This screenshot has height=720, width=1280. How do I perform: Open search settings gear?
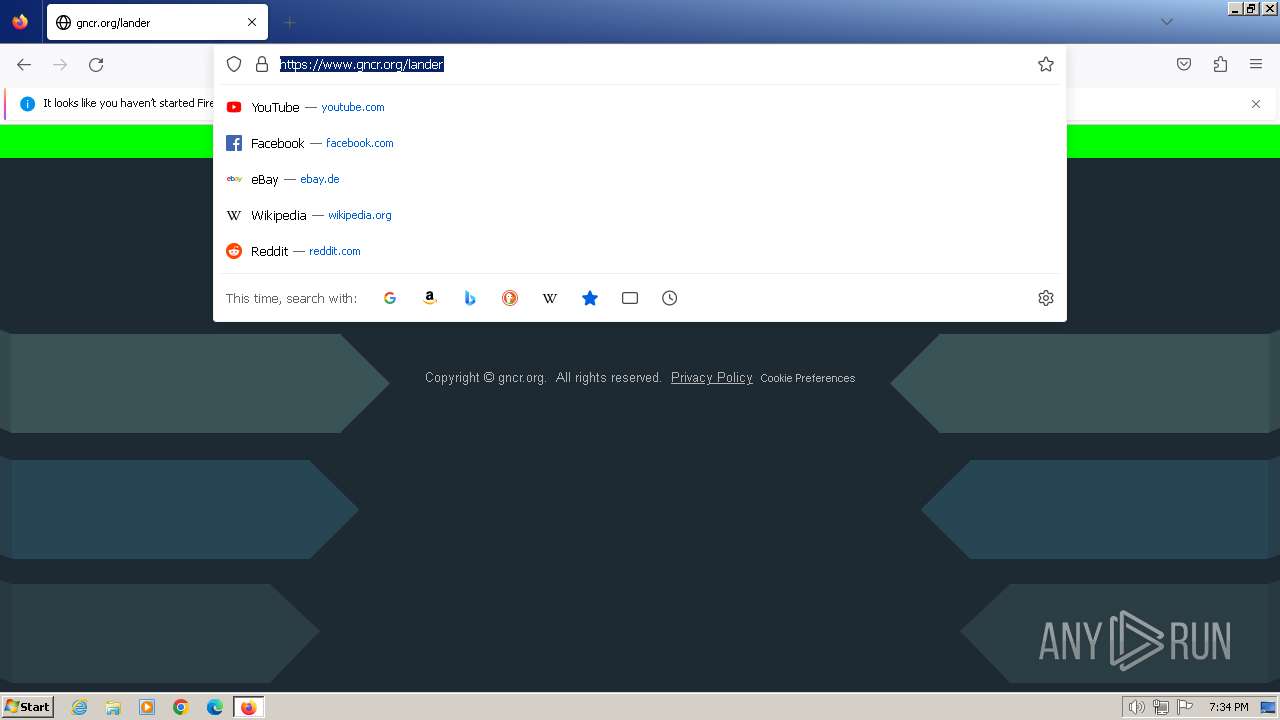1046,298
